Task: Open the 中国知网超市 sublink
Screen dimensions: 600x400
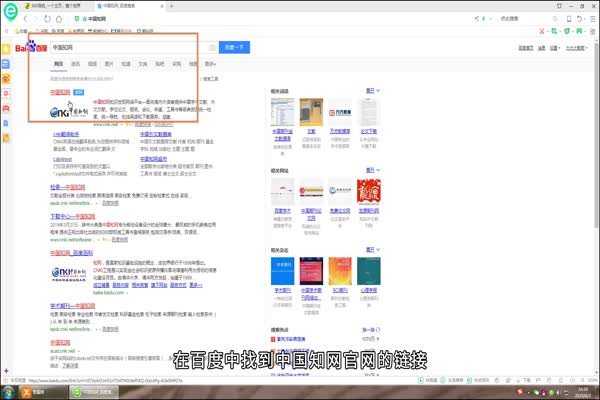Action: [x=153, y=159]
